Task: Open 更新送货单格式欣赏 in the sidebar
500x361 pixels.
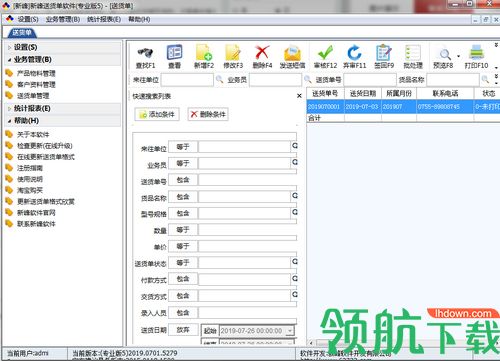Action: [46, 201]
